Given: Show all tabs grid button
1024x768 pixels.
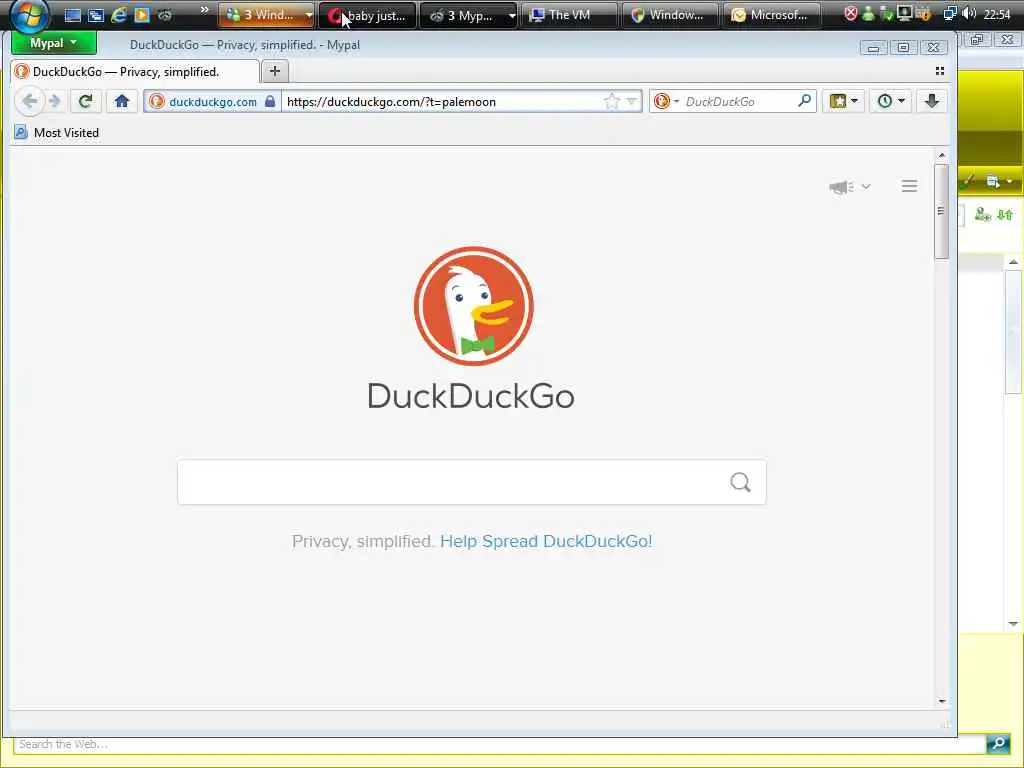Looking at the screenshot, I should pyautogui.click(x=940, y=71).
